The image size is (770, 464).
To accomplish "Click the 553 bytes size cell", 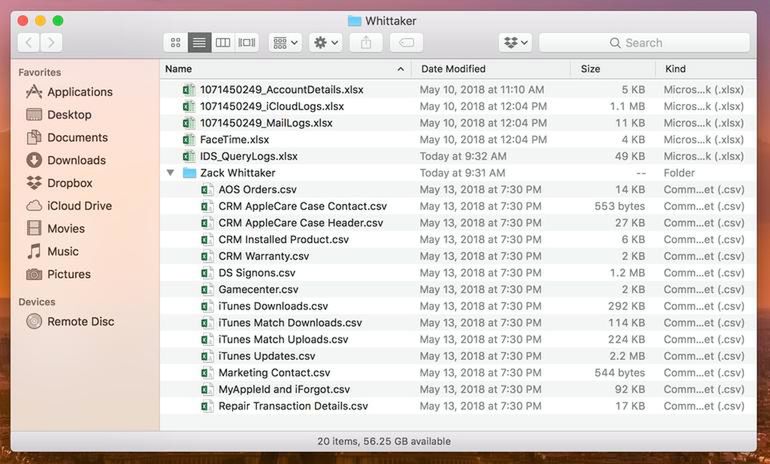I will point(619,206).
